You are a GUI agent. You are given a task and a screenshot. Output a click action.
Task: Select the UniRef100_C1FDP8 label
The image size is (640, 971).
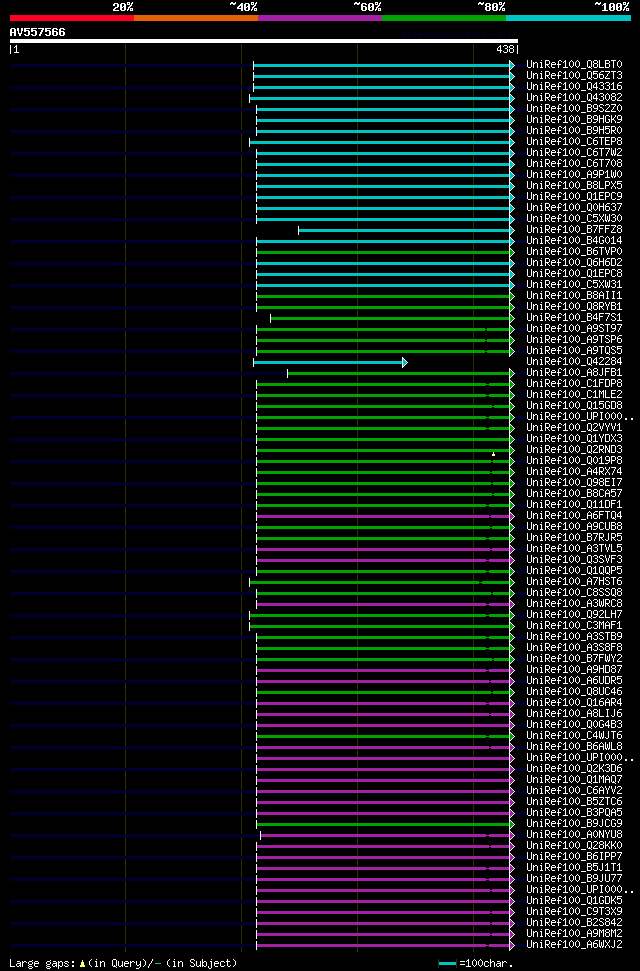click(x=574, y=384)
